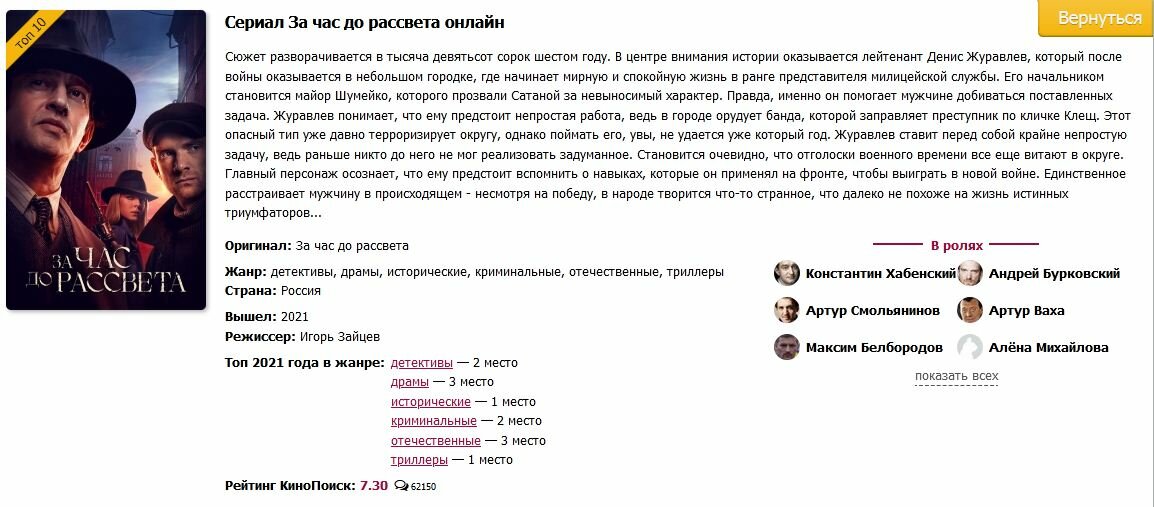
Task: Open the триллеры genre link
Action: [x=419, y=460]
